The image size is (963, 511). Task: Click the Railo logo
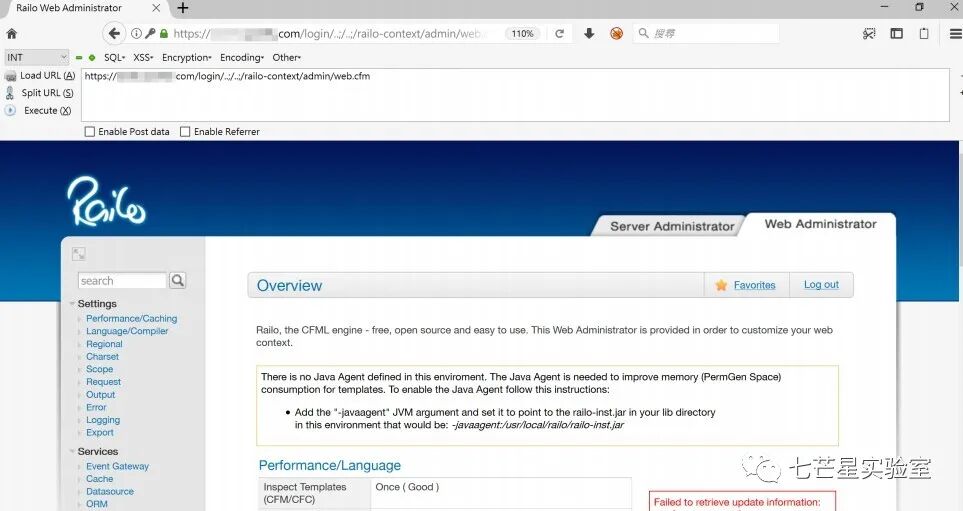tap(106, 201)
